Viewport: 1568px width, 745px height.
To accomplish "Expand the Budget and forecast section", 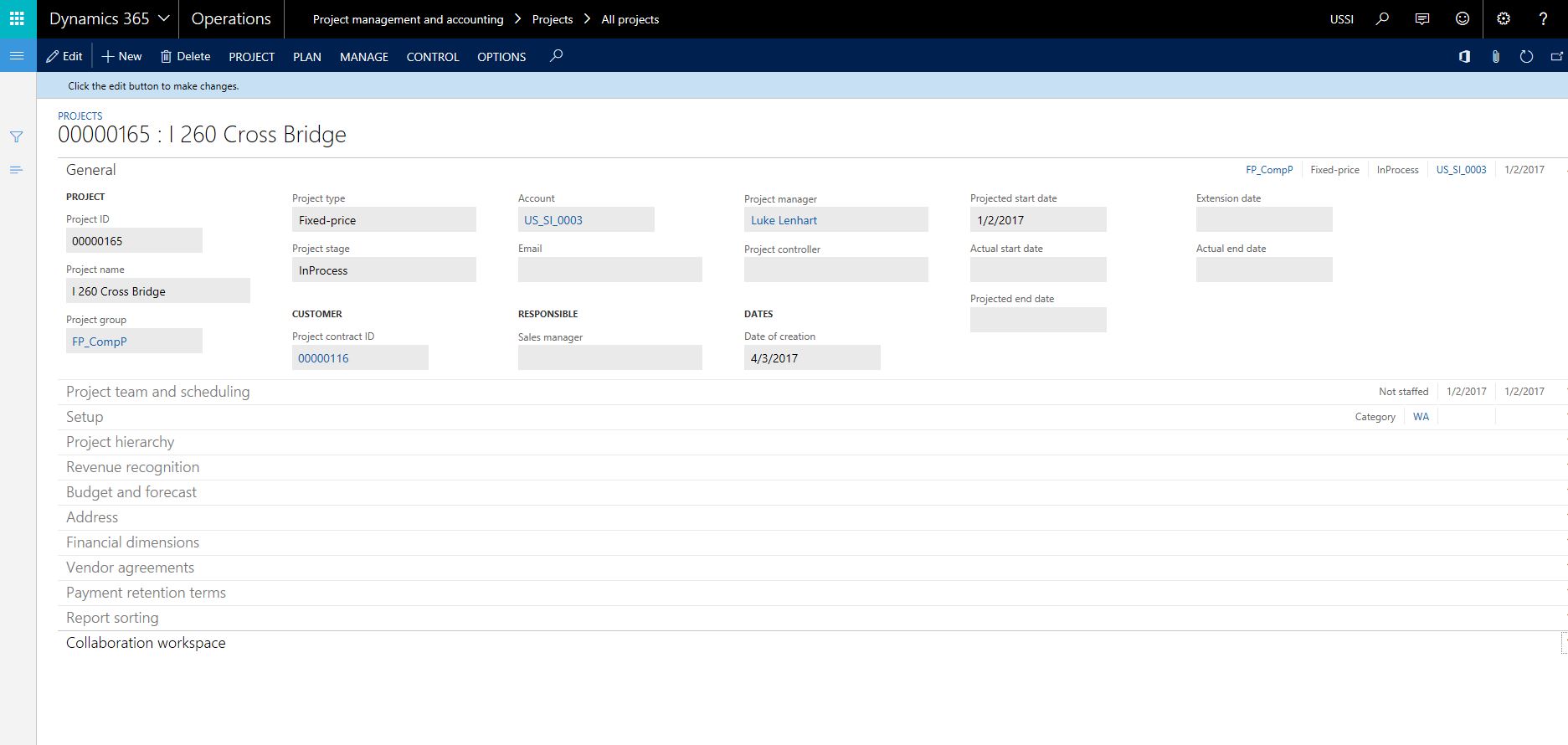I will click(x=131, y=492).
